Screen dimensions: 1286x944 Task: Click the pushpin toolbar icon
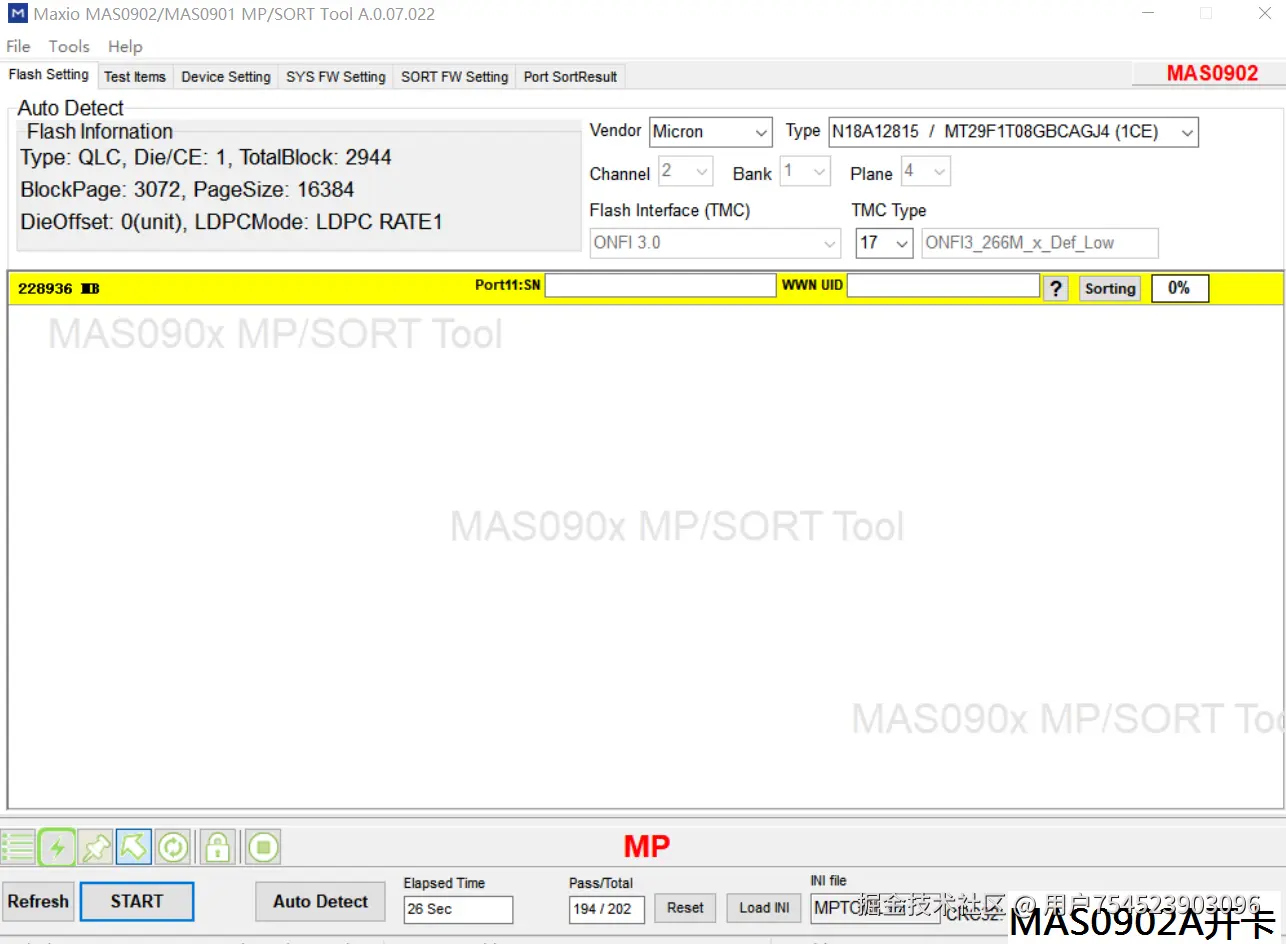[x=96, y=847]
